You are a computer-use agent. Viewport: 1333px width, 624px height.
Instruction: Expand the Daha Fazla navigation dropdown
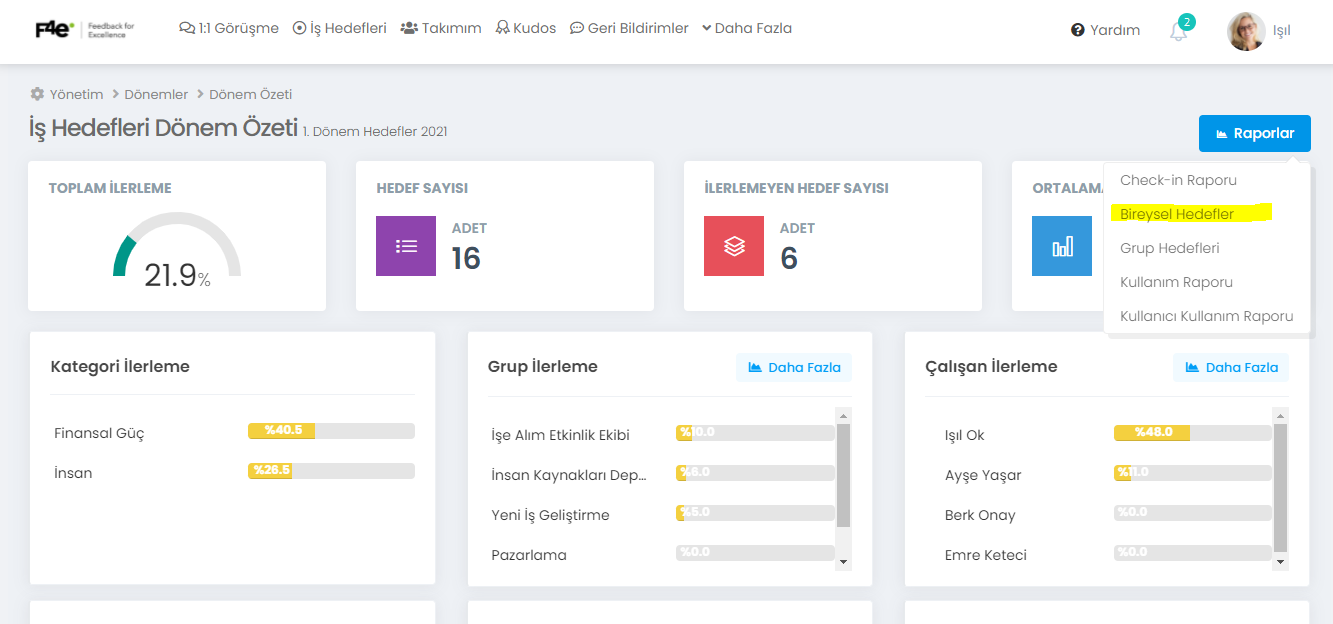coord(747,28)
